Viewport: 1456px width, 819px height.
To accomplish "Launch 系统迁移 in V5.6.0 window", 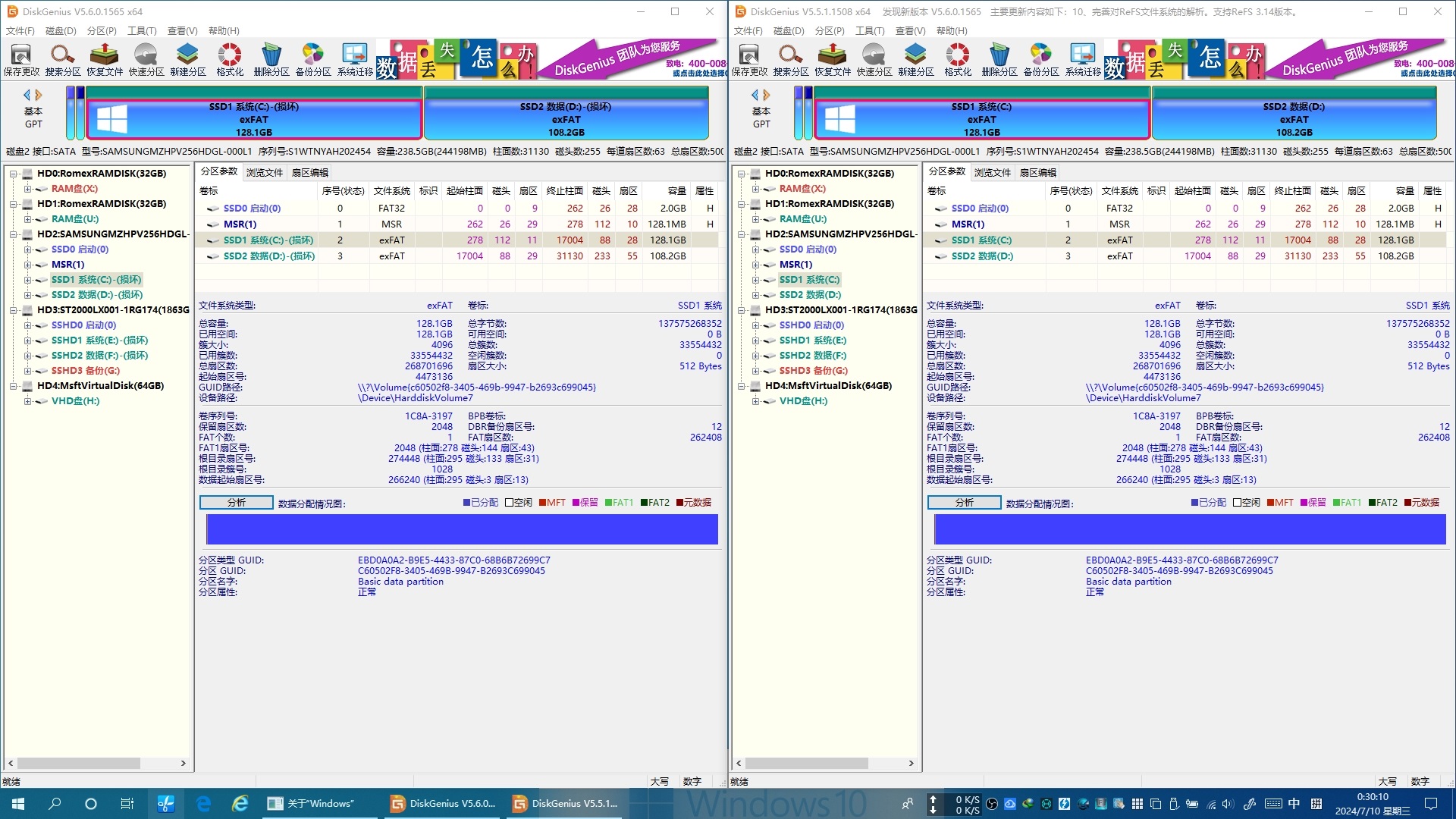I will [x=355, y=60].
